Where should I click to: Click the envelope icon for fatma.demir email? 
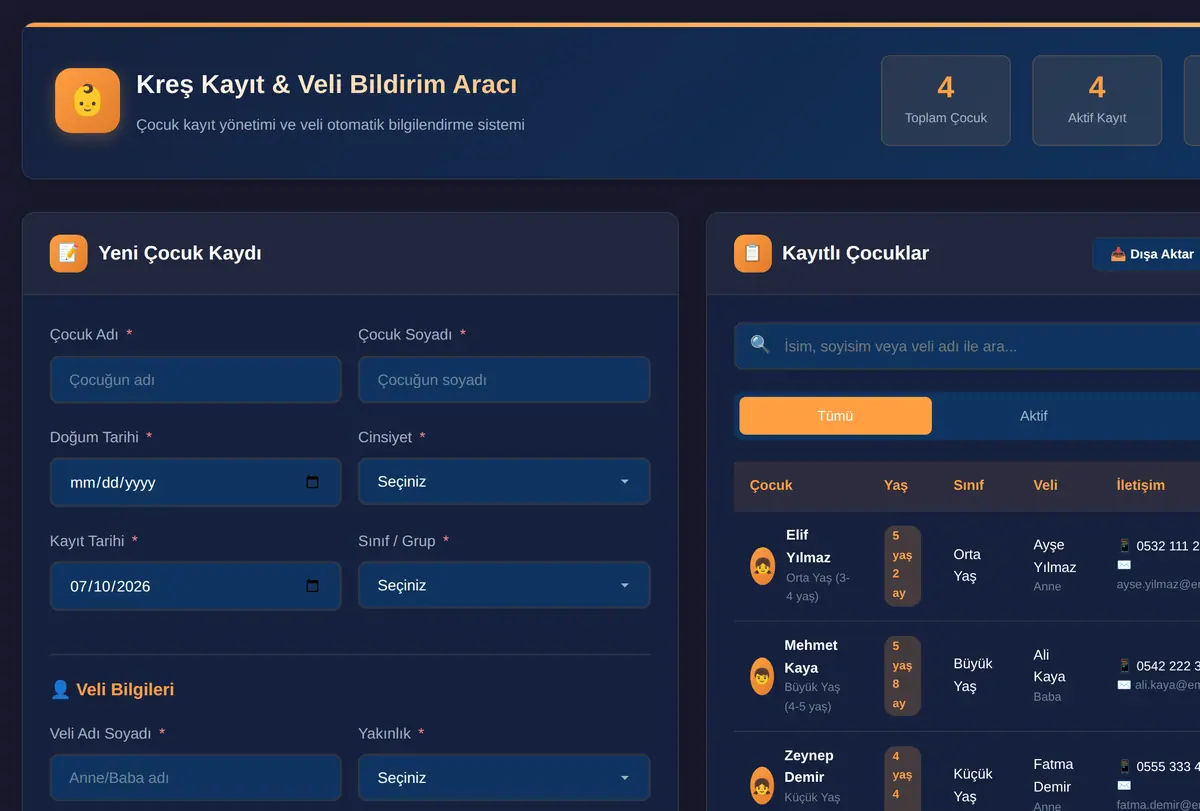tap(1124, 785)
